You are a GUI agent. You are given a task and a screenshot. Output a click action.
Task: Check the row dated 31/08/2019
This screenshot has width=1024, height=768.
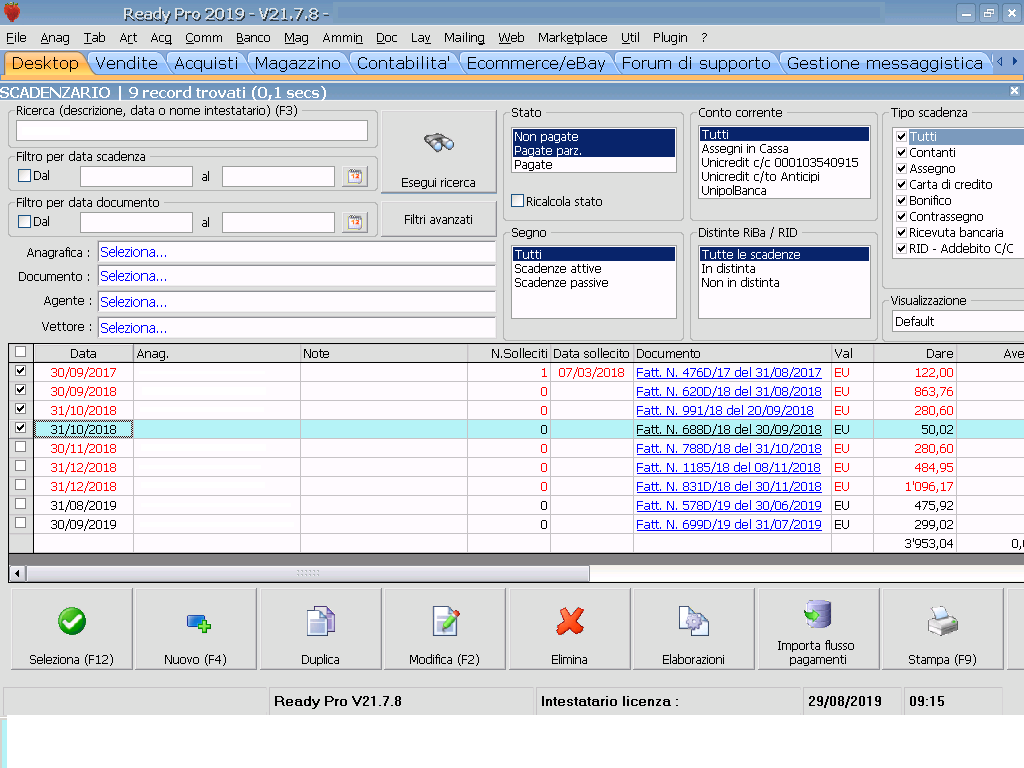(21, 504)
